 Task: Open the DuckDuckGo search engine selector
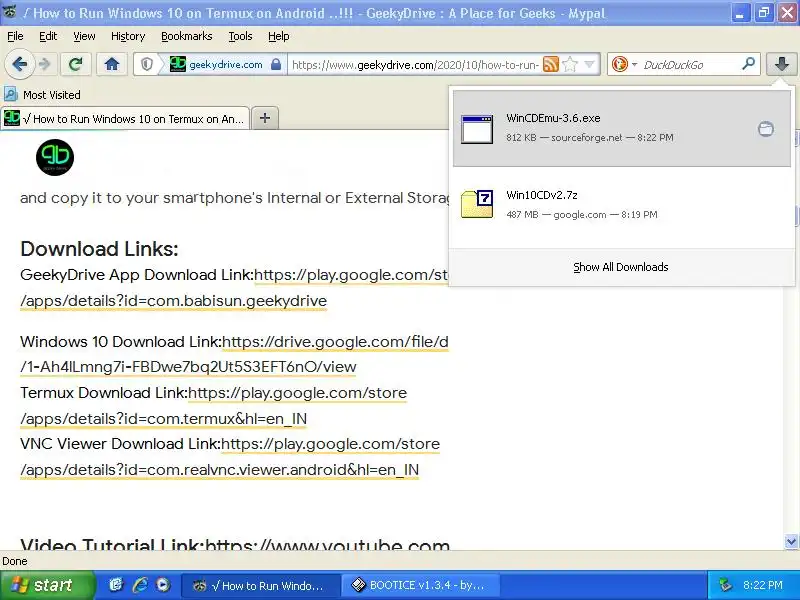(x=624, y=65)
